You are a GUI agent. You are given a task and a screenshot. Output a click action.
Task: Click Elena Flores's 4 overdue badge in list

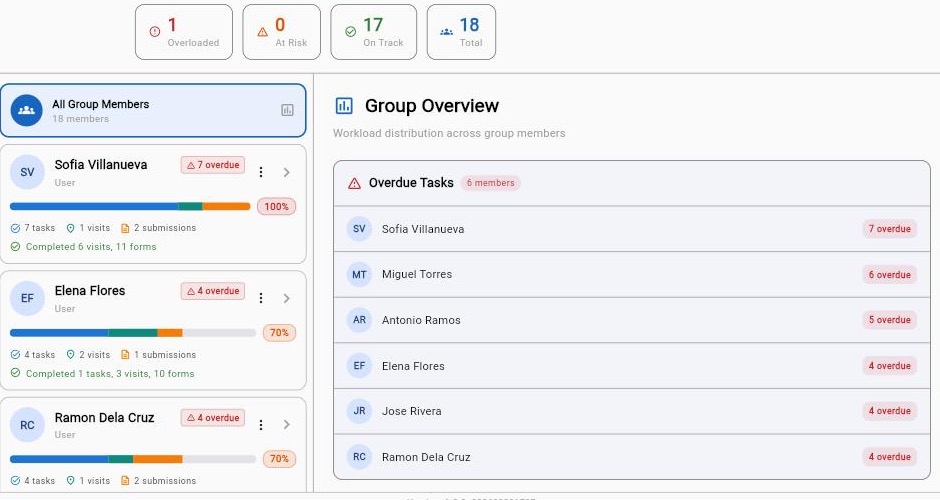(213, 291)
